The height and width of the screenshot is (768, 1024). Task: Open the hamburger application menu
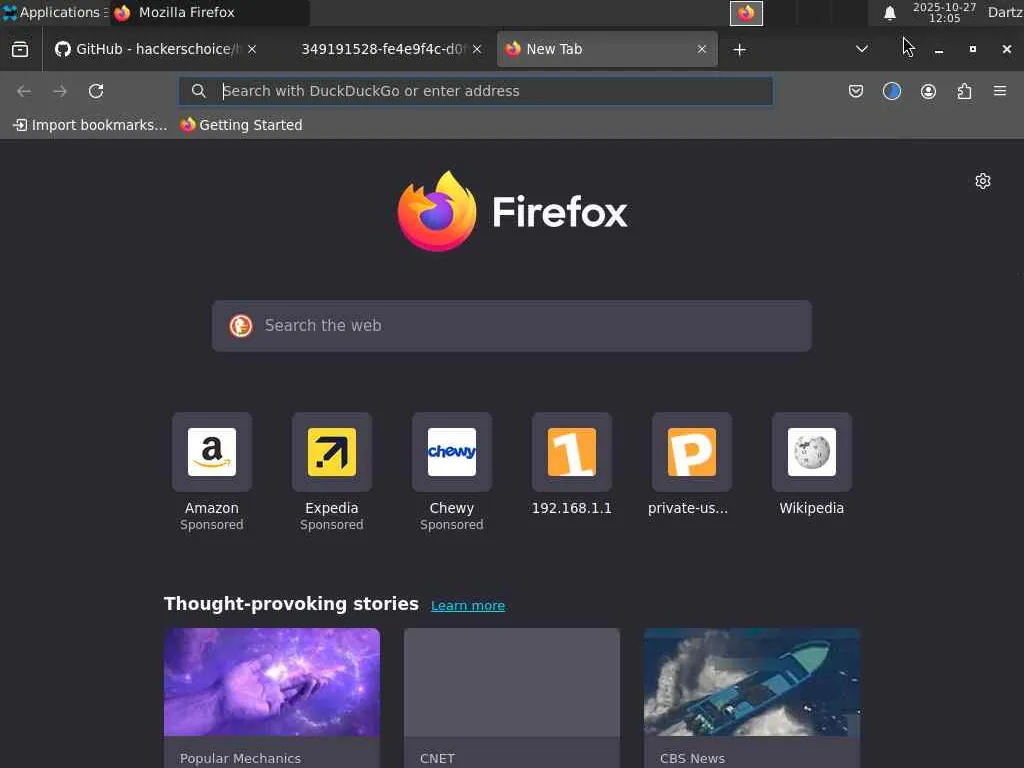coord(1000,91)
